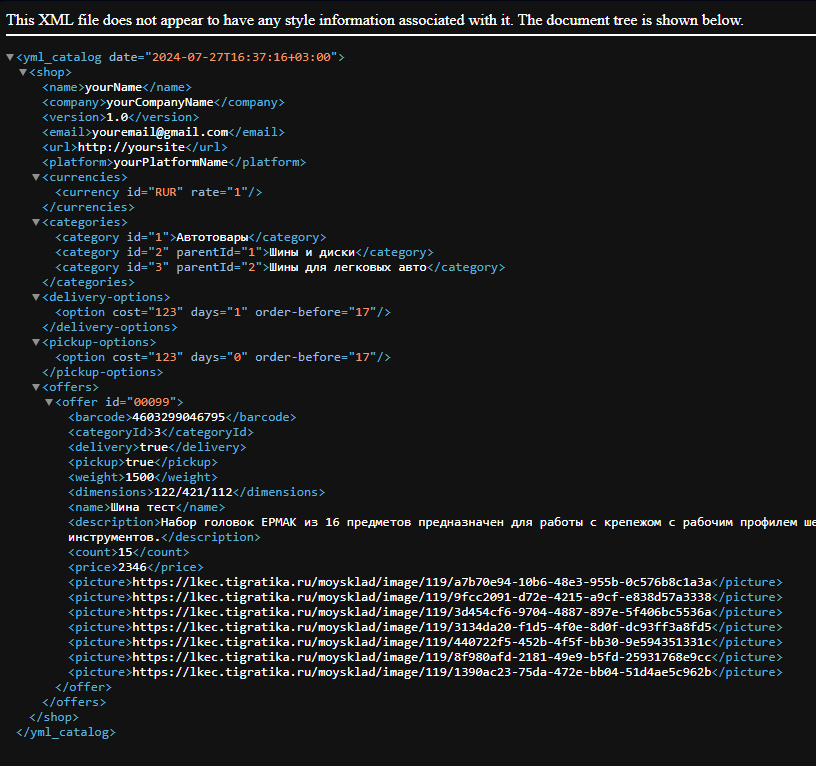
Task: Click the closing </pickup-options> tag
Action: 103,373
